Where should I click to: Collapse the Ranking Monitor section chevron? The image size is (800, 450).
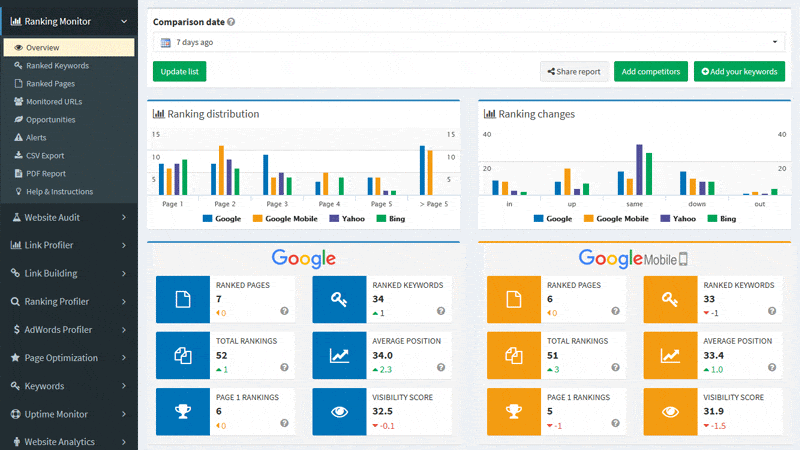(124, 21)
